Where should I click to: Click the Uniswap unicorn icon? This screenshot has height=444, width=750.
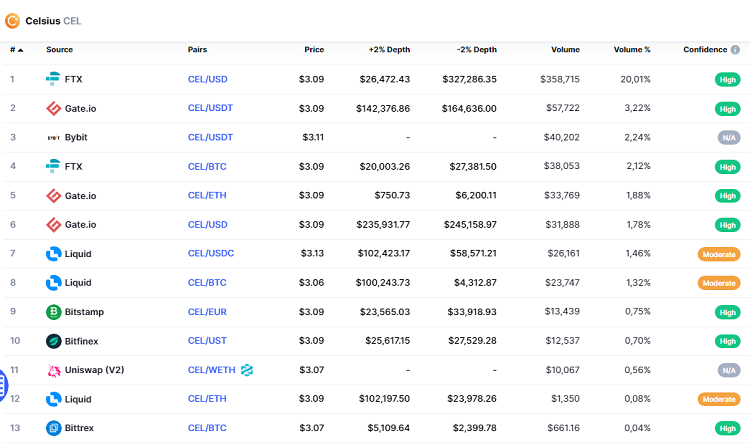point(54,370)
